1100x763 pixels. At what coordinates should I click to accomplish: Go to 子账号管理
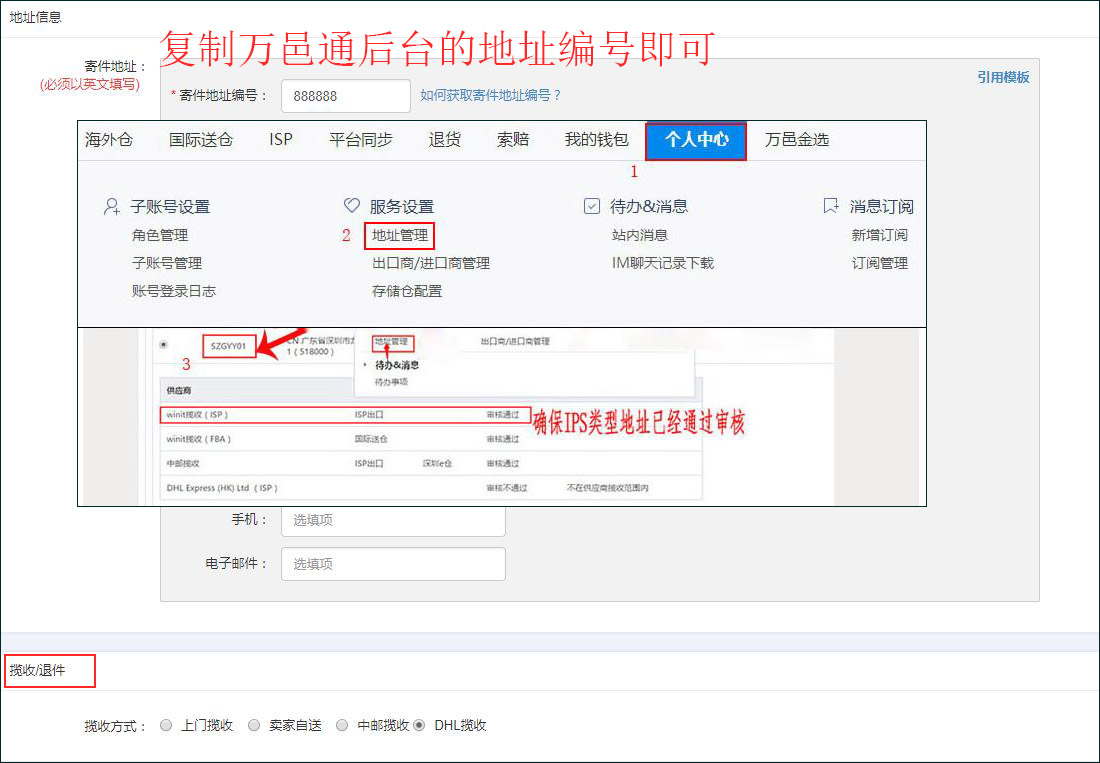point(167,263)
